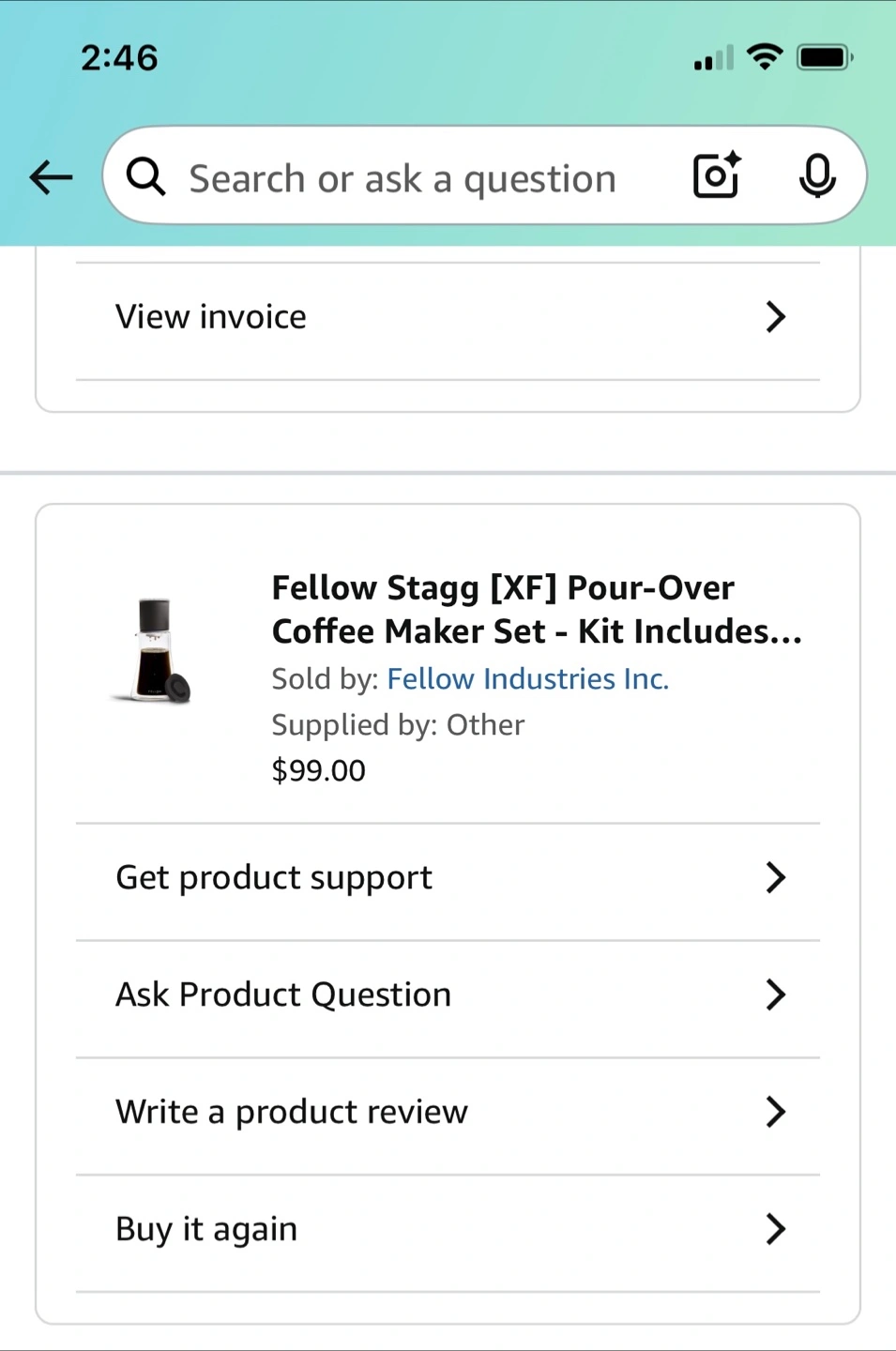Expand Ask Product Question chevron

click(x=775, y=994)
